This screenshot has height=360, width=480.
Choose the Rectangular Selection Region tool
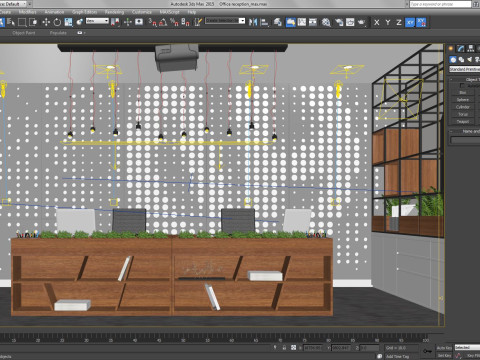22,22
